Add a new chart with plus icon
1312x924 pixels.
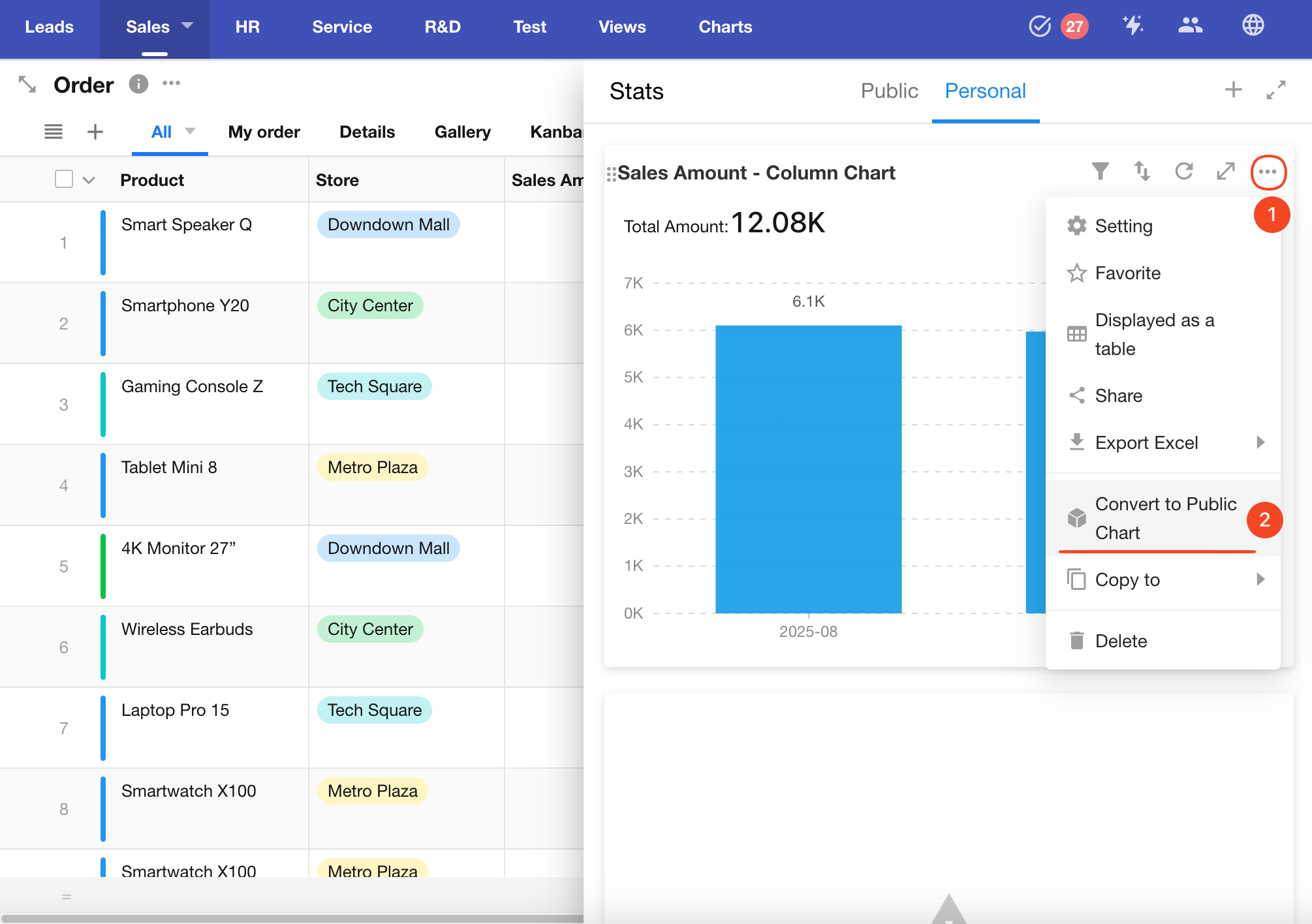pyautogui.click(x=1233, y=90)
